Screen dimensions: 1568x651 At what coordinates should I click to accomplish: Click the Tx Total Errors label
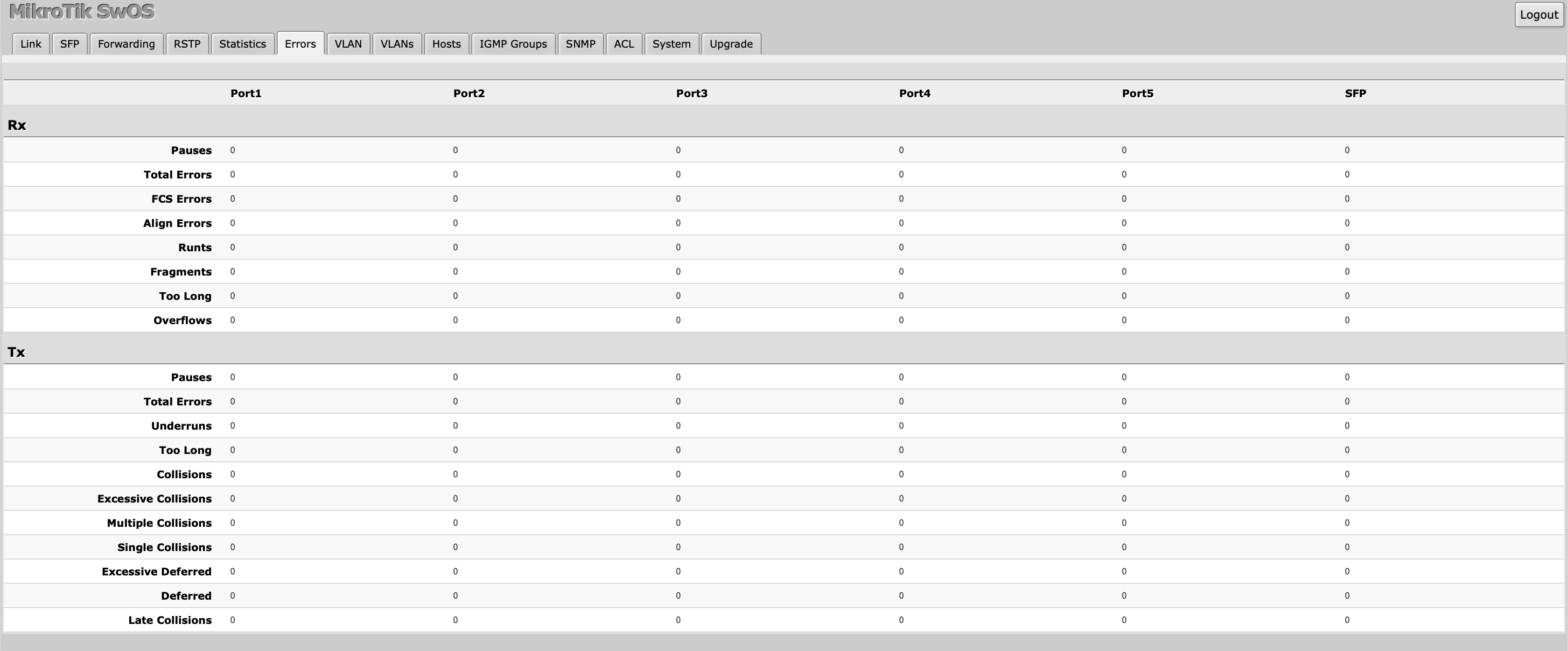178,402
